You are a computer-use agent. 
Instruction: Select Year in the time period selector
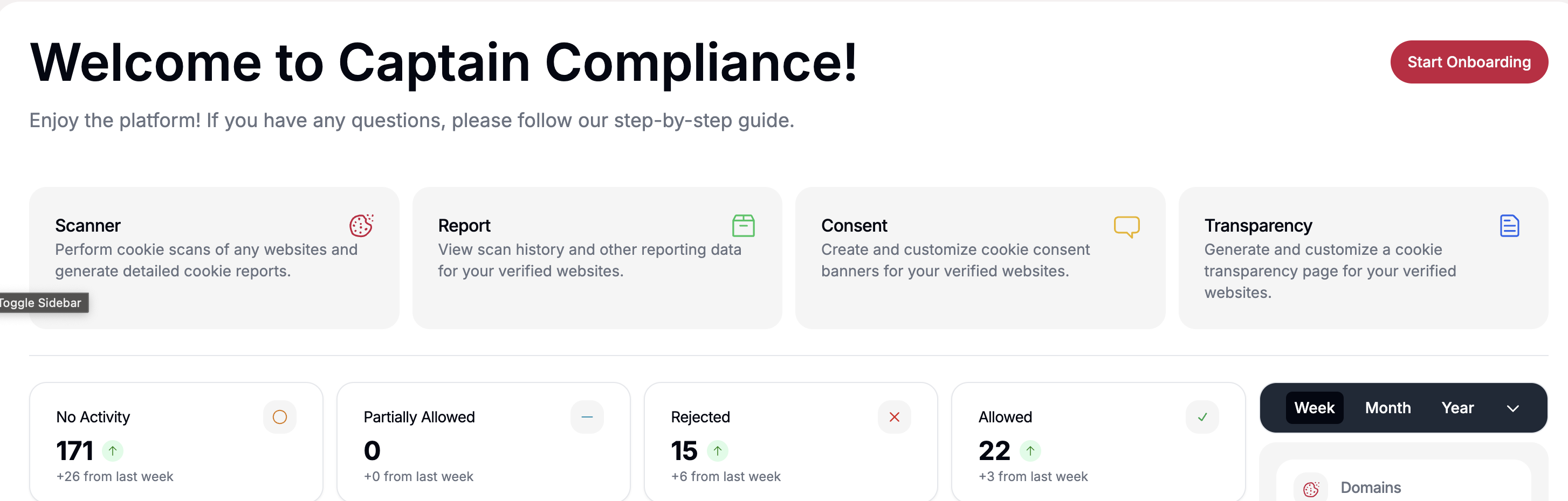1458,408
